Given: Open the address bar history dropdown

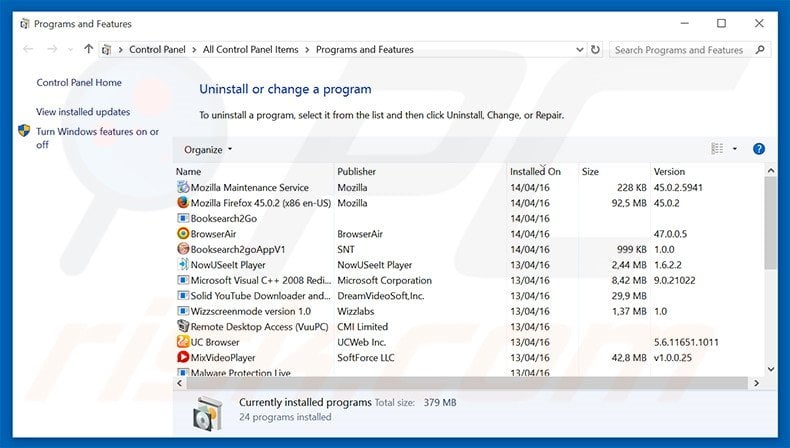Looking at the screenshot, I should click(579, 49).
